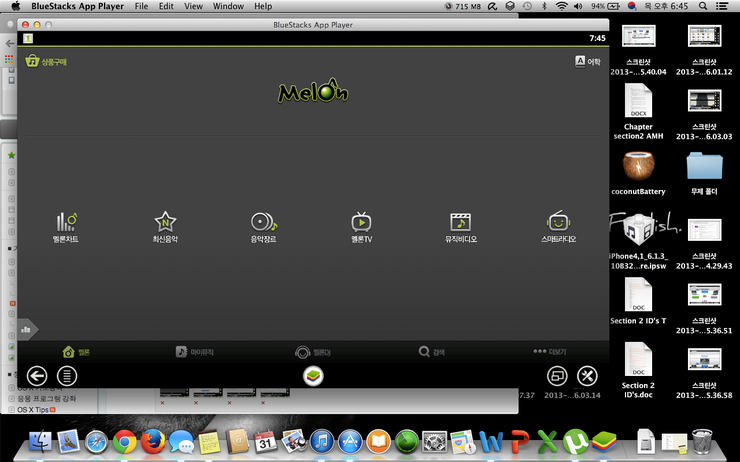The width and height of the screenshot is (740, 462).
Task: Click the 94% battery indicator
Action: [605, 6]
